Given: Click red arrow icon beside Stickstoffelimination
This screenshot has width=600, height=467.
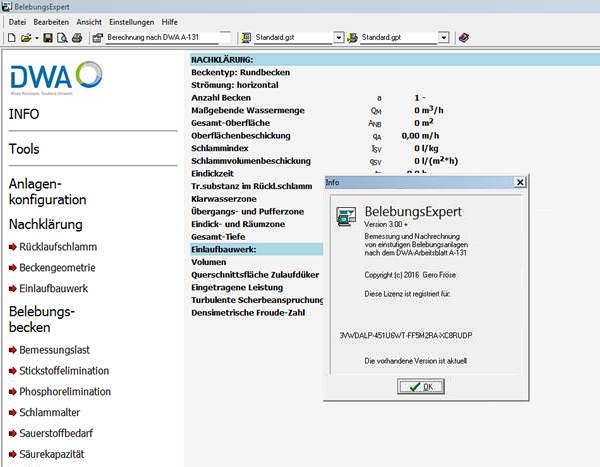Looking at the screenshot, I should point(13,371).
